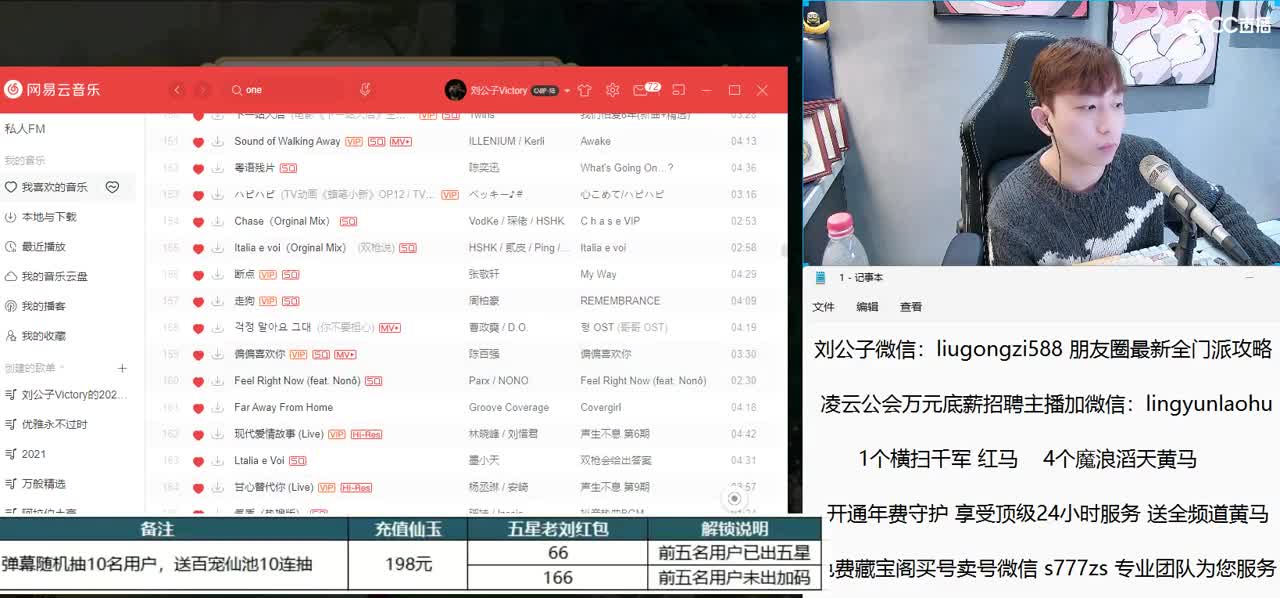The width and height of the screenshot is (1280, 598).
Task: Download Chase (Orginal Mix) icon
Action: pos(217,222)
